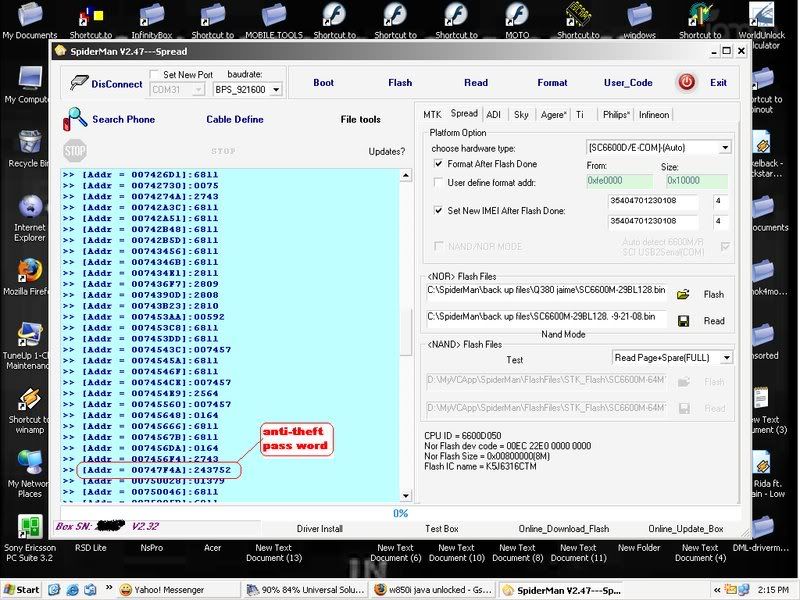This screenshot has width=800, height=600.
Task: Open the baudrate BPS_921600 dropdown
Action: tap(276, 90)
